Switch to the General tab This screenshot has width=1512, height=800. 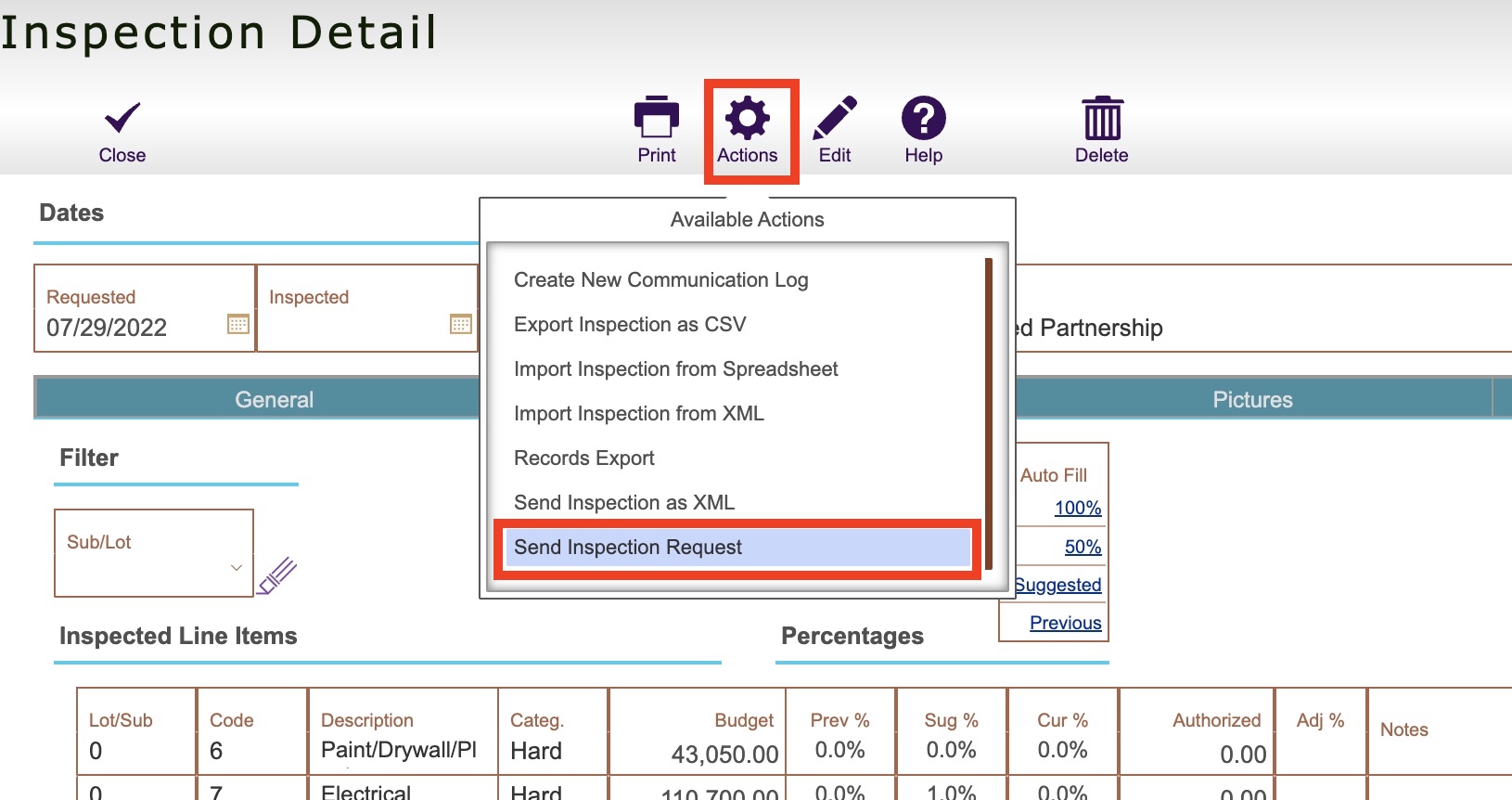[x=274, y=400]
